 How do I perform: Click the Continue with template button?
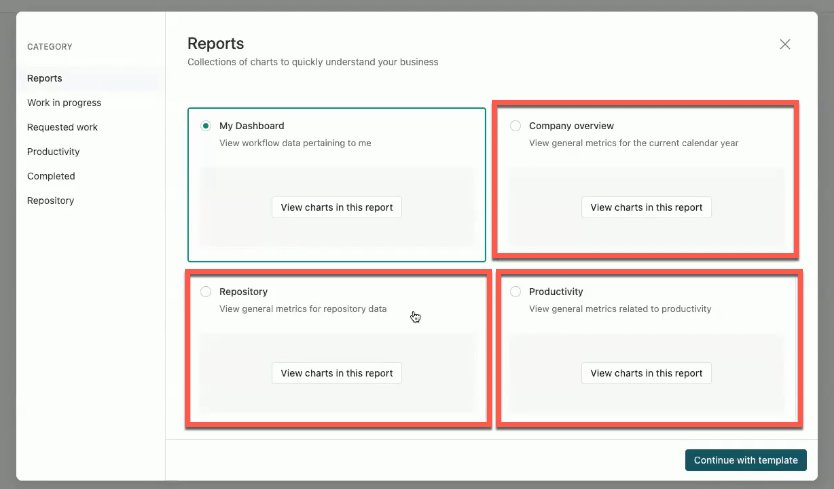[745, 460]
